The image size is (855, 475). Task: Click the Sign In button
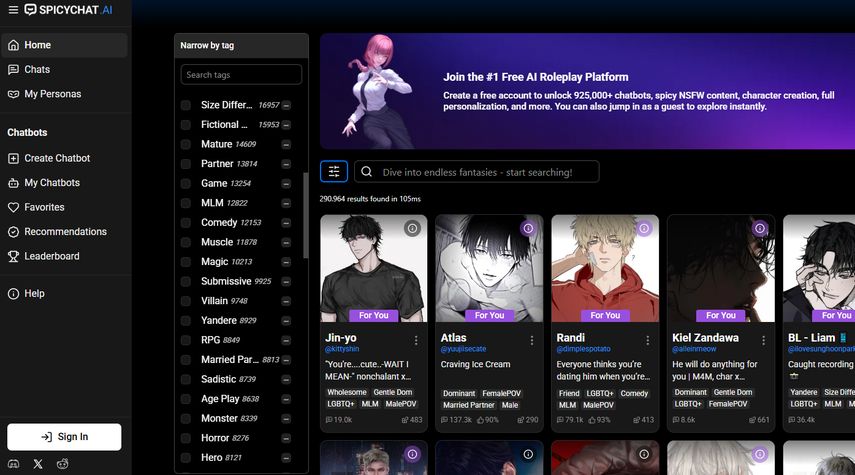point(64,437)
